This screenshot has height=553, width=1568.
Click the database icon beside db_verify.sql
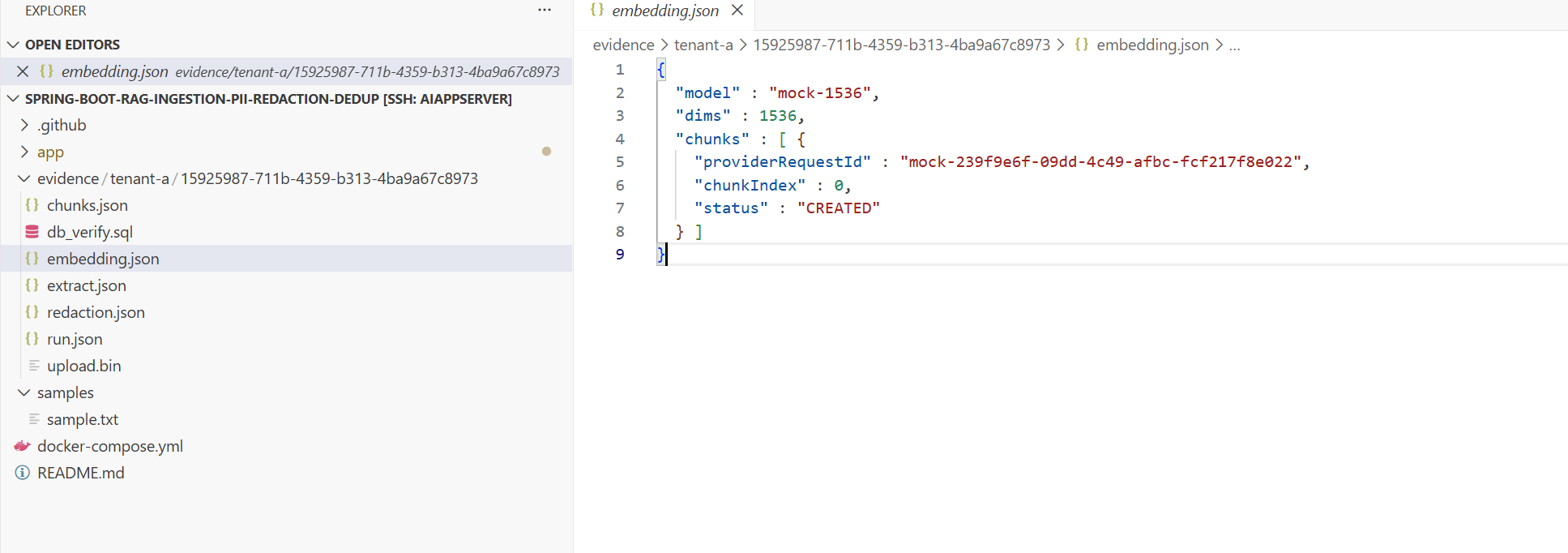coord(32,232)
